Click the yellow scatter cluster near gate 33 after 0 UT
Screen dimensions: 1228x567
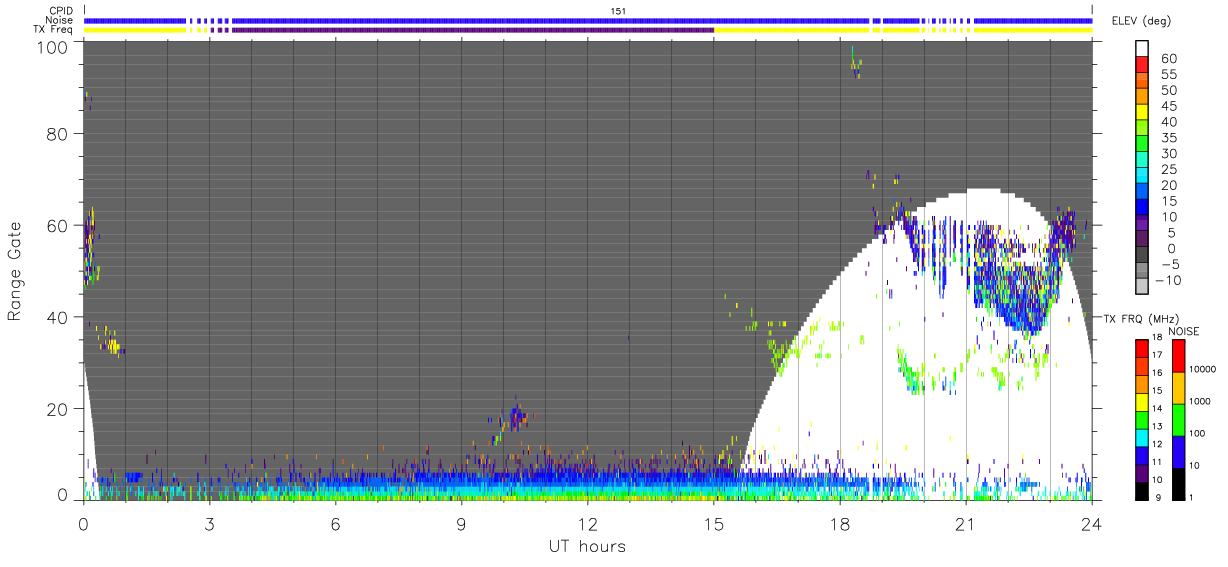point(113,346)
